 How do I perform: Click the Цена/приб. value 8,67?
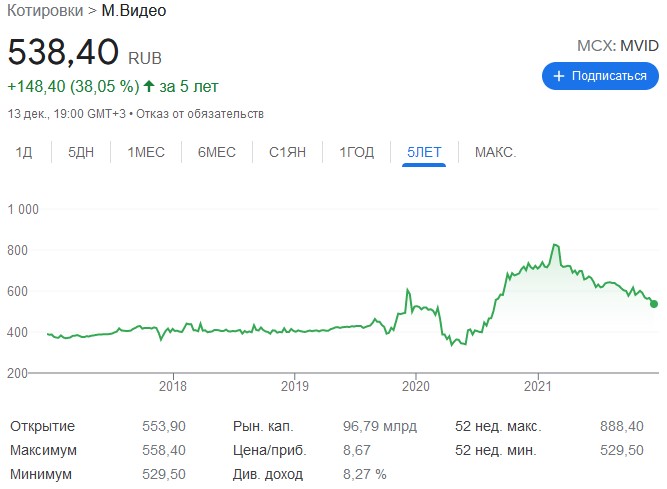coord(356,450)
